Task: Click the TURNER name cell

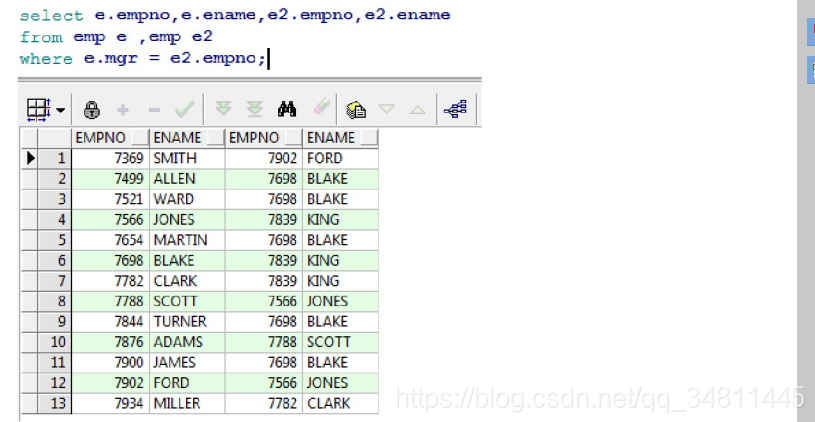Action: coord(187,322)
